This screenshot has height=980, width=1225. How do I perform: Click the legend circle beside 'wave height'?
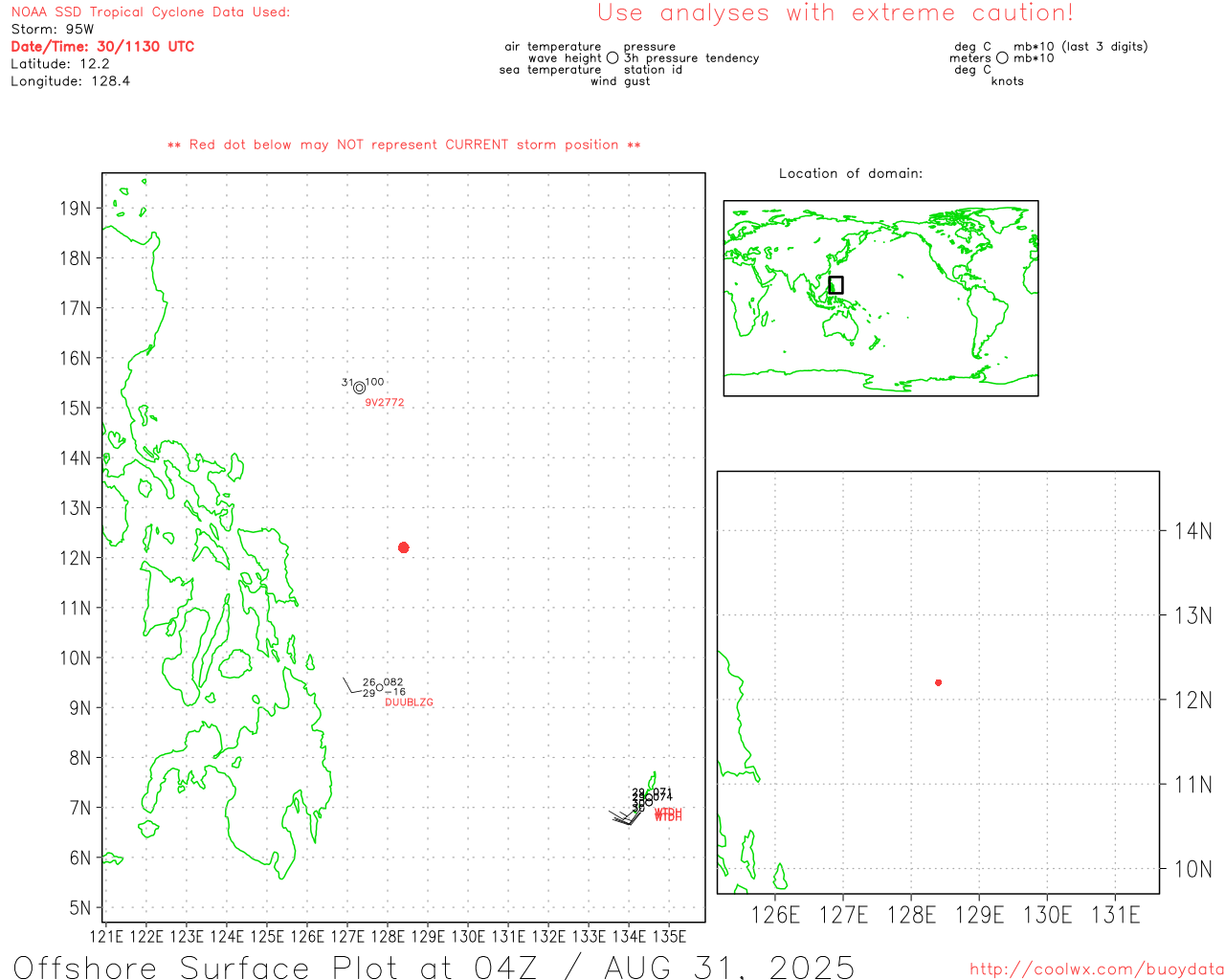612,57
